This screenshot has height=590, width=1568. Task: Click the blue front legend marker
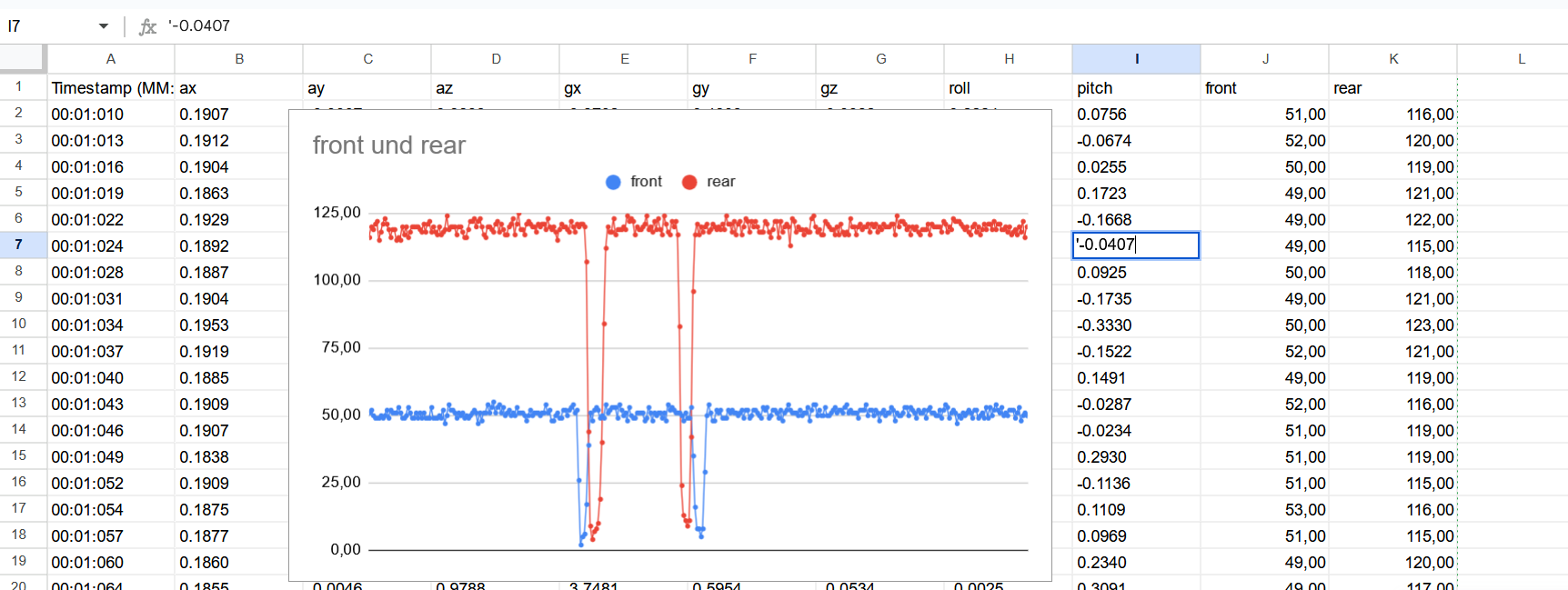pyautogui.click(x=613, y=182)
